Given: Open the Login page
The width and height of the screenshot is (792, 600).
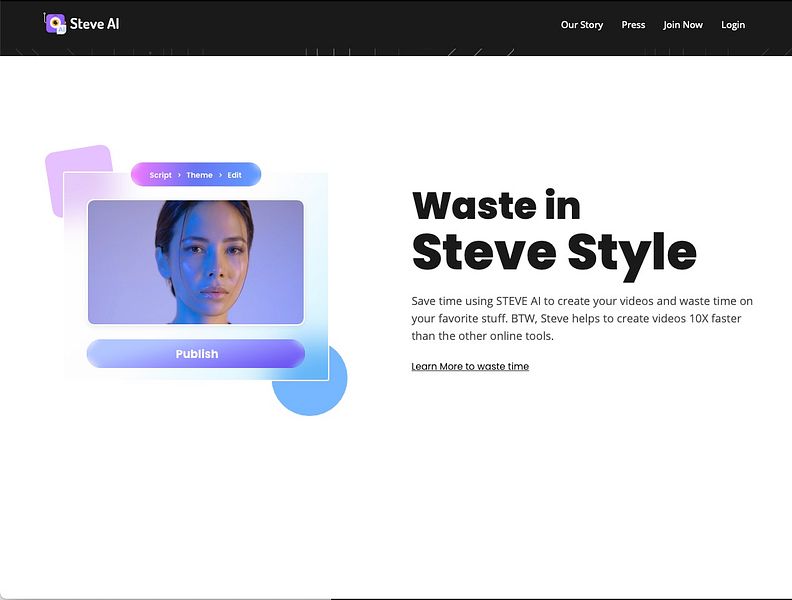Looking at the screenshot, I should (x=733, y=25).
